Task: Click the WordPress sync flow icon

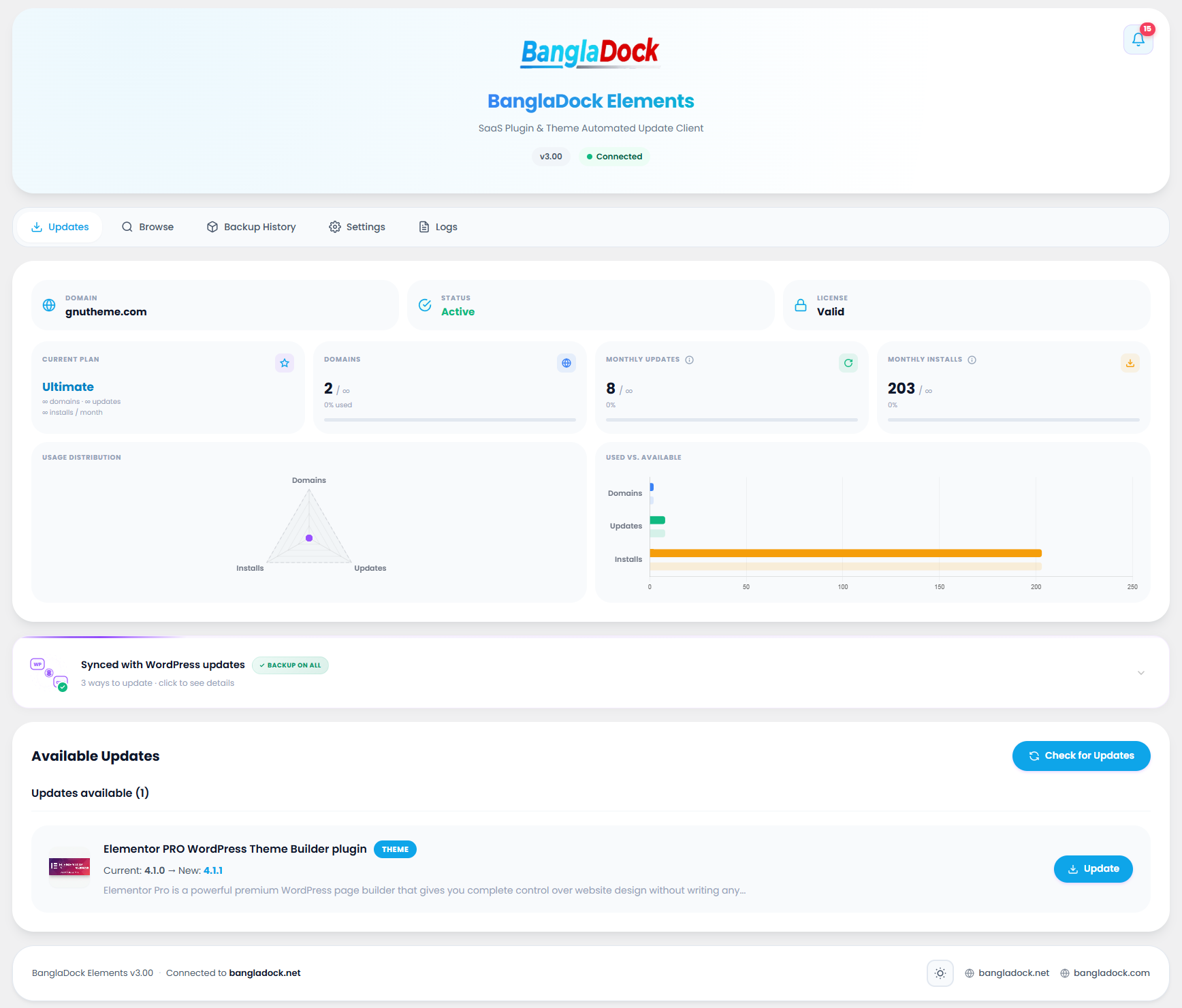Action: click(49, 674)
